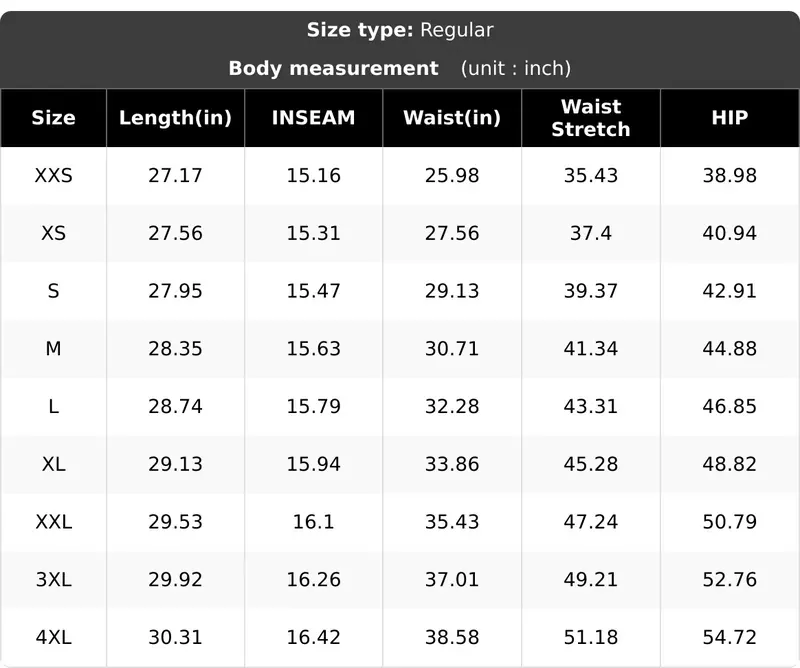
Task: Select the Length(in) column header
Action: point(176,118)
